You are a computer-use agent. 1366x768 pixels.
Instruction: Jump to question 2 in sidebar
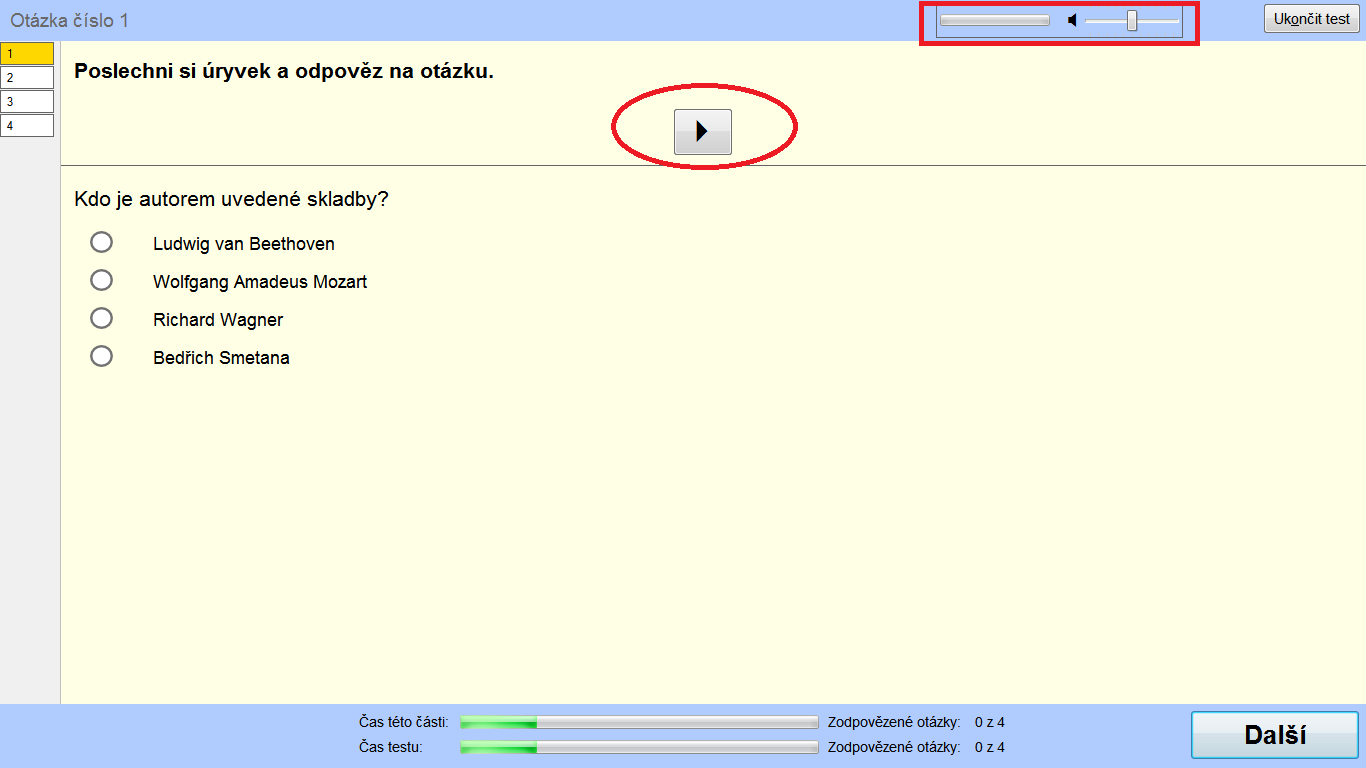click(27, 77)
